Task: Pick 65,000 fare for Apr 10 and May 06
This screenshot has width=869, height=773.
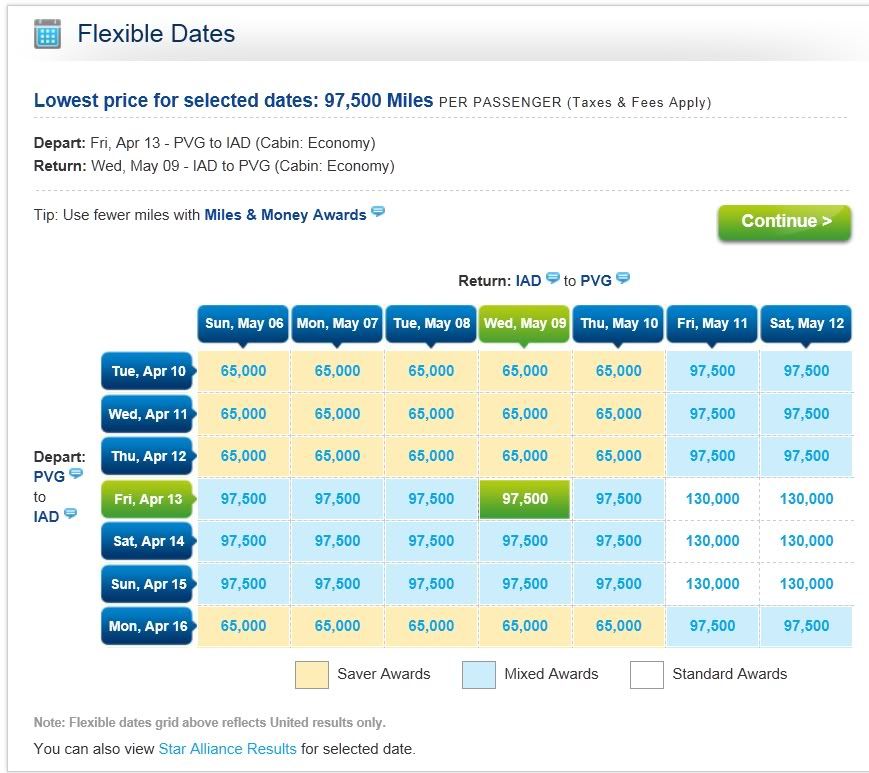Action: pyautogui.click(x=244, y=371)
